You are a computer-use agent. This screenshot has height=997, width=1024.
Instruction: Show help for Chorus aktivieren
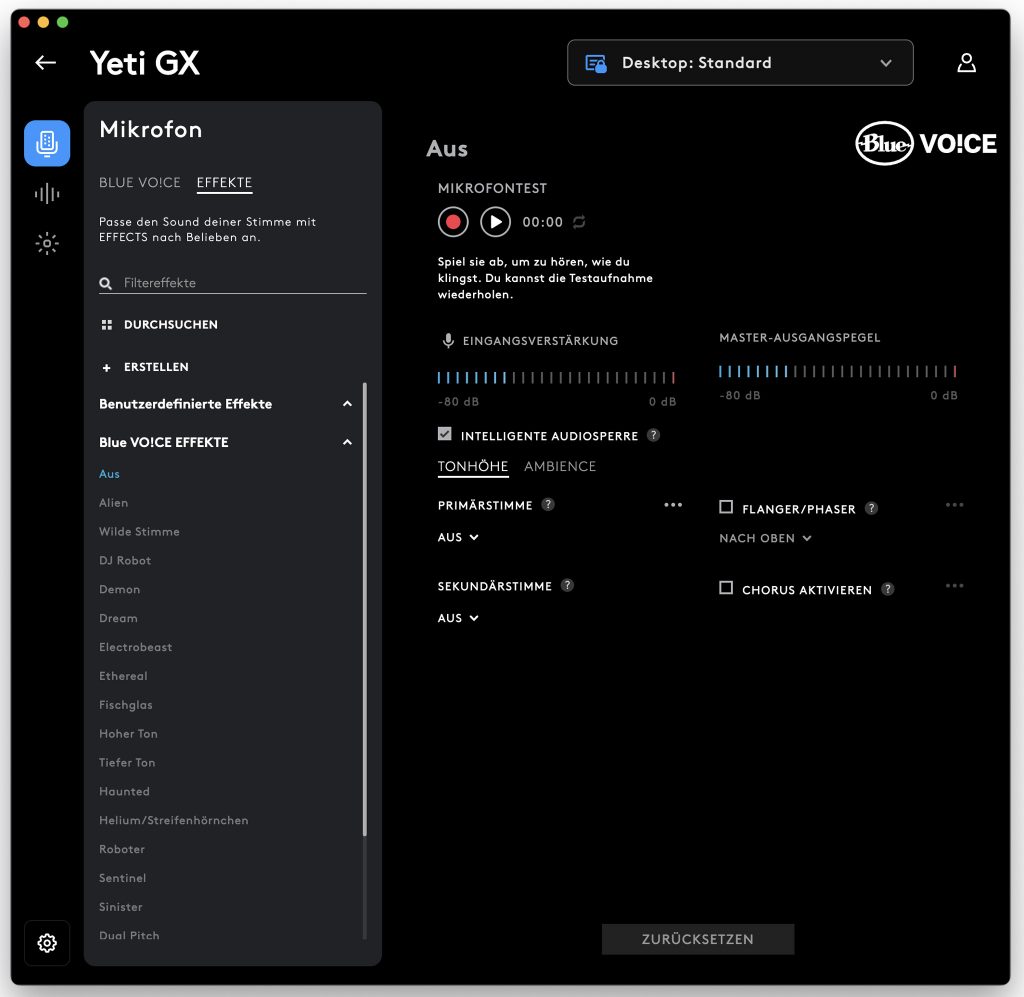[x=888, y=589]
